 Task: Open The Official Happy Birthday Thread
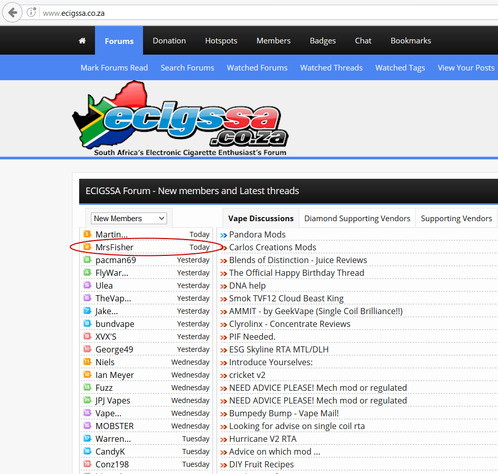(296, 273)
